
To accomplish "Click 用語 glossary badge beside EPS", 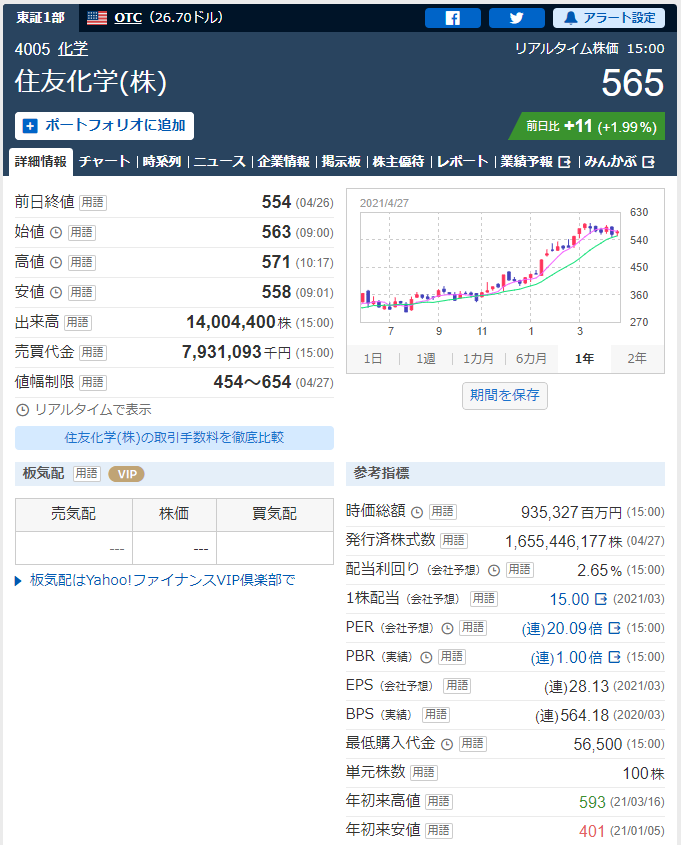I will point(457,686).
